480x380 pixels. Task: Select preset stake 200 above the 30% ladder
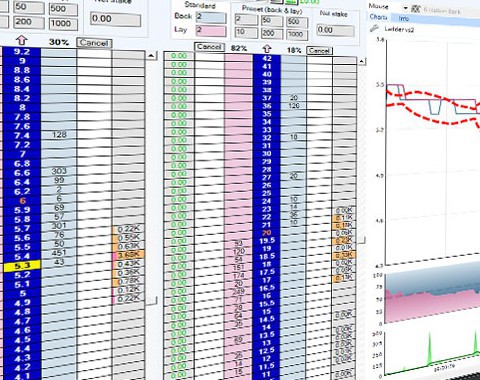(x=29, y=22)
